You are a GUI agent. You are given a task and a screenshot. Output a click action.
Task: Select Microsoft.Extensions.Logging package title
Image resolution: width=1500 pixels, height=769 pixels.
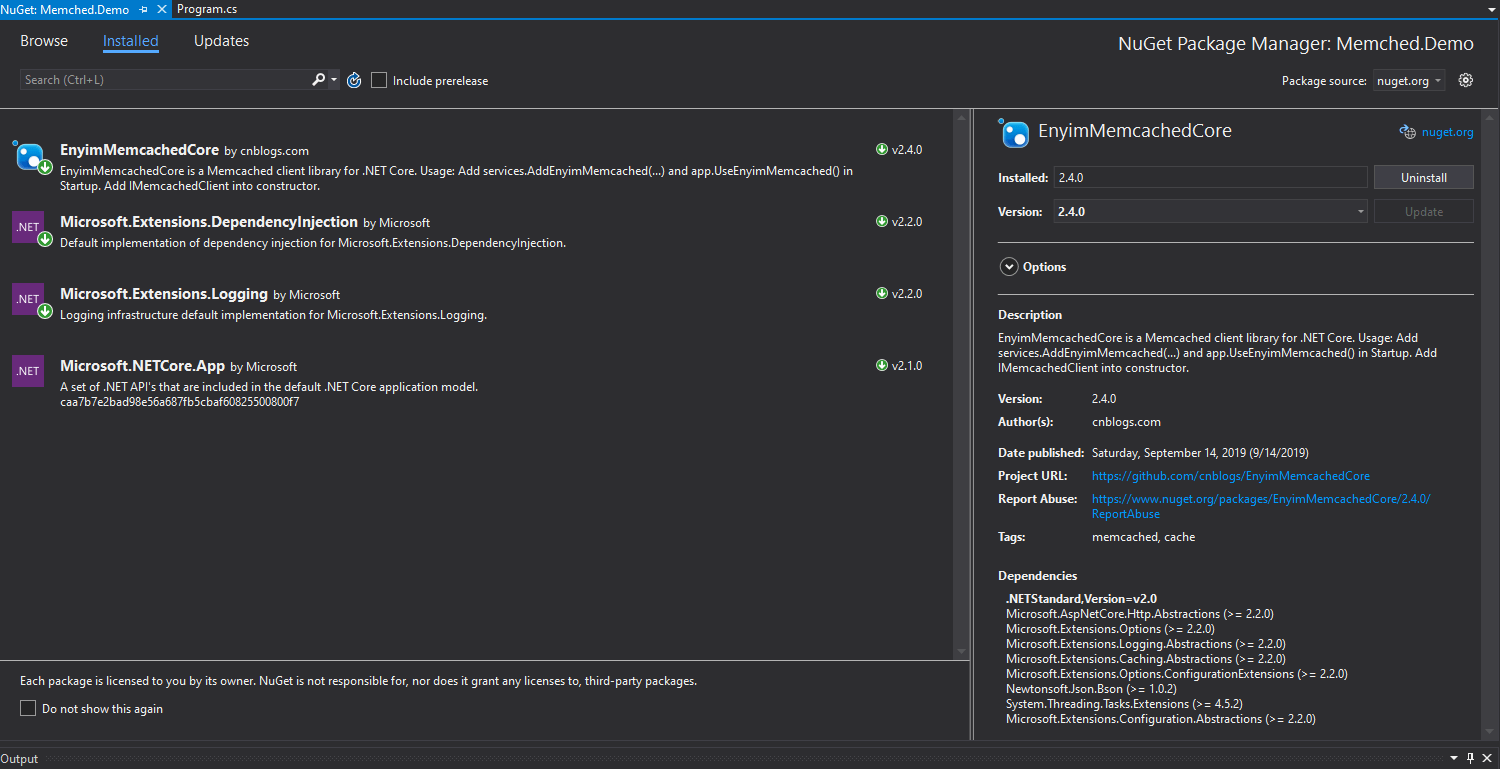tap(164, 294)
